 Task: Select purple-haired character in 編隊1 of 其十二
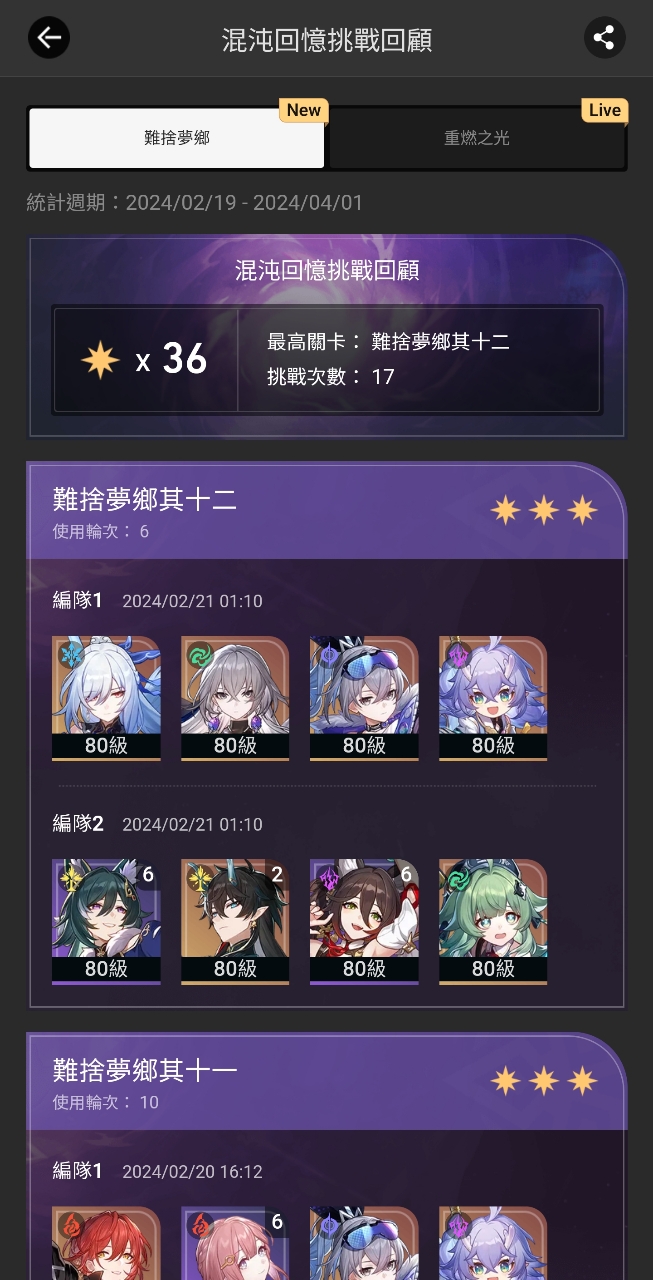point(493,698)
